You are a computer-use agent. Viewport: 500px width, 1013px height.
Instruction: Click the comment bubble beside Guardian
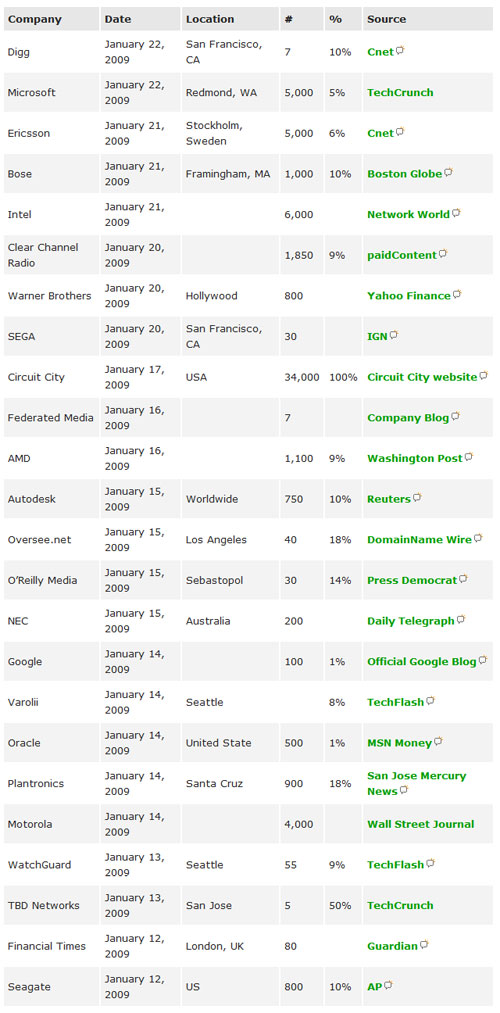(424, 945)
